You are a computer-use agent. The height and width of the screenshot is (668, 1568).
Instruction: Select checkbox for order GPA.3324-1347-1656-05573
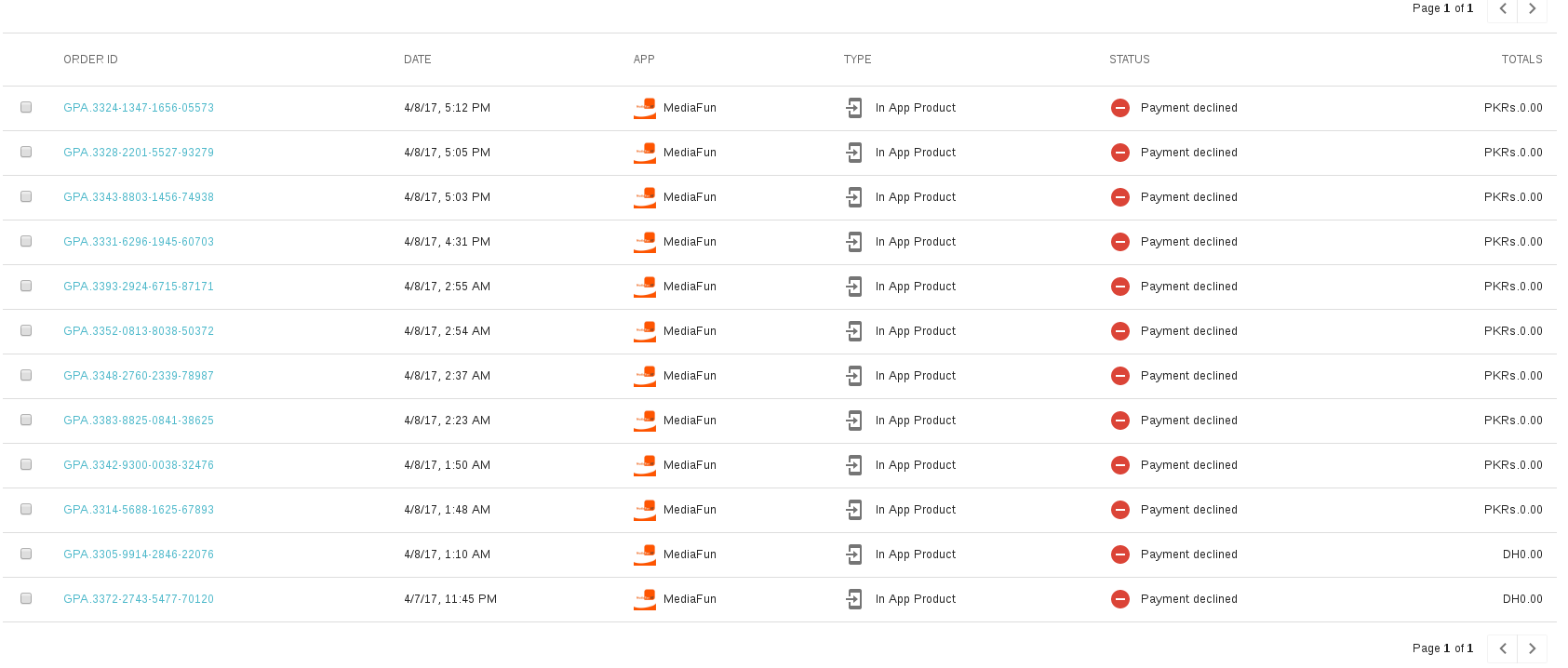point(26,107)
